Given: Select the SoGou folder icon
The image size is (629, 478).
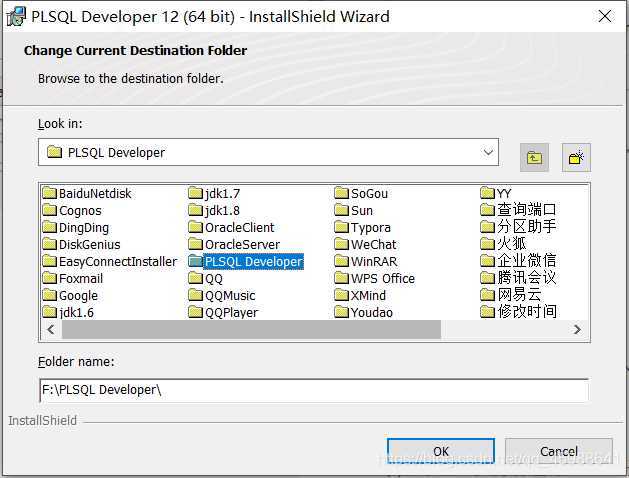Looking at the screenshot, I should (x=342, y=193).
